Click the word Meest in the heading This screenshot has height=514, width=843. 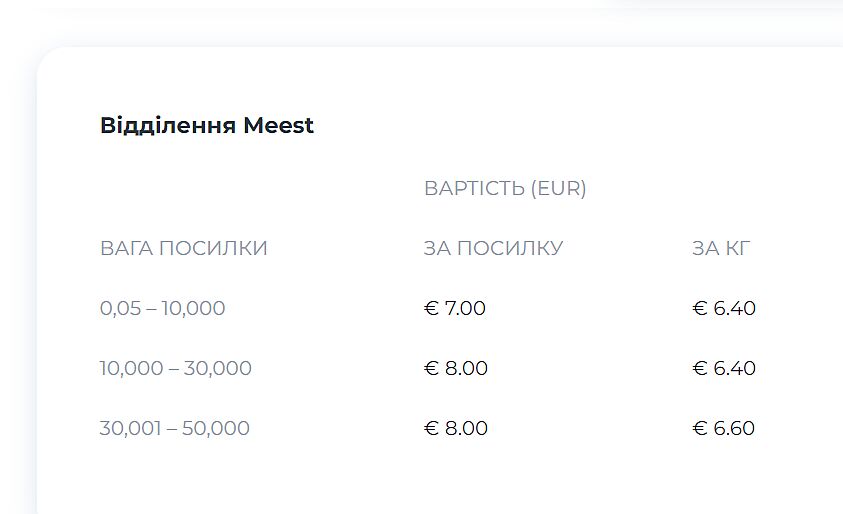coord(279,126)
